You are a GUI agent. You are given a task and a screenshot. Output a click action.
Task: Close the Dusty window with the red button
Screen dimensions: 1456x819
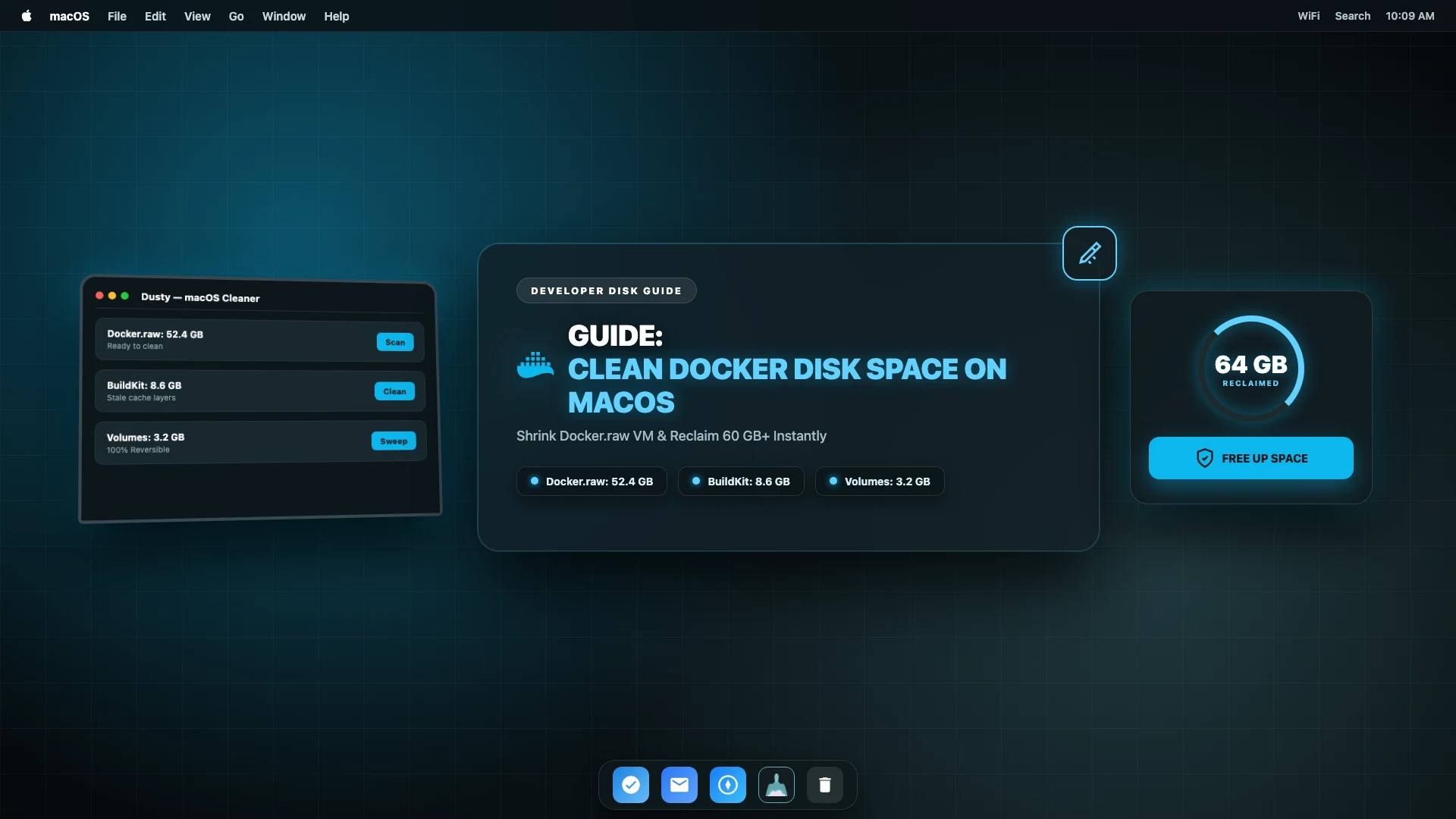coord(99,296)
